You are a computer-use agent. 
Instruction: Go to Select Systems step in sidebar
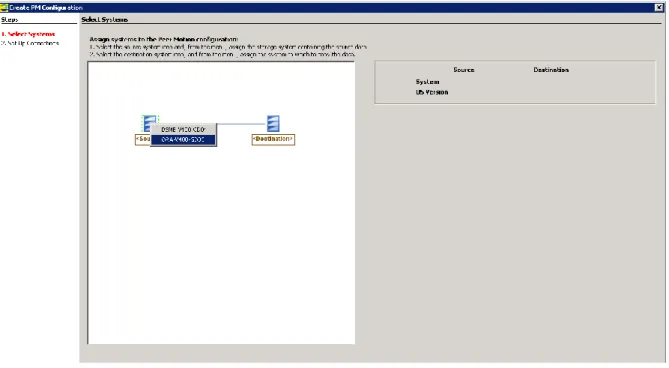[28, 34]
